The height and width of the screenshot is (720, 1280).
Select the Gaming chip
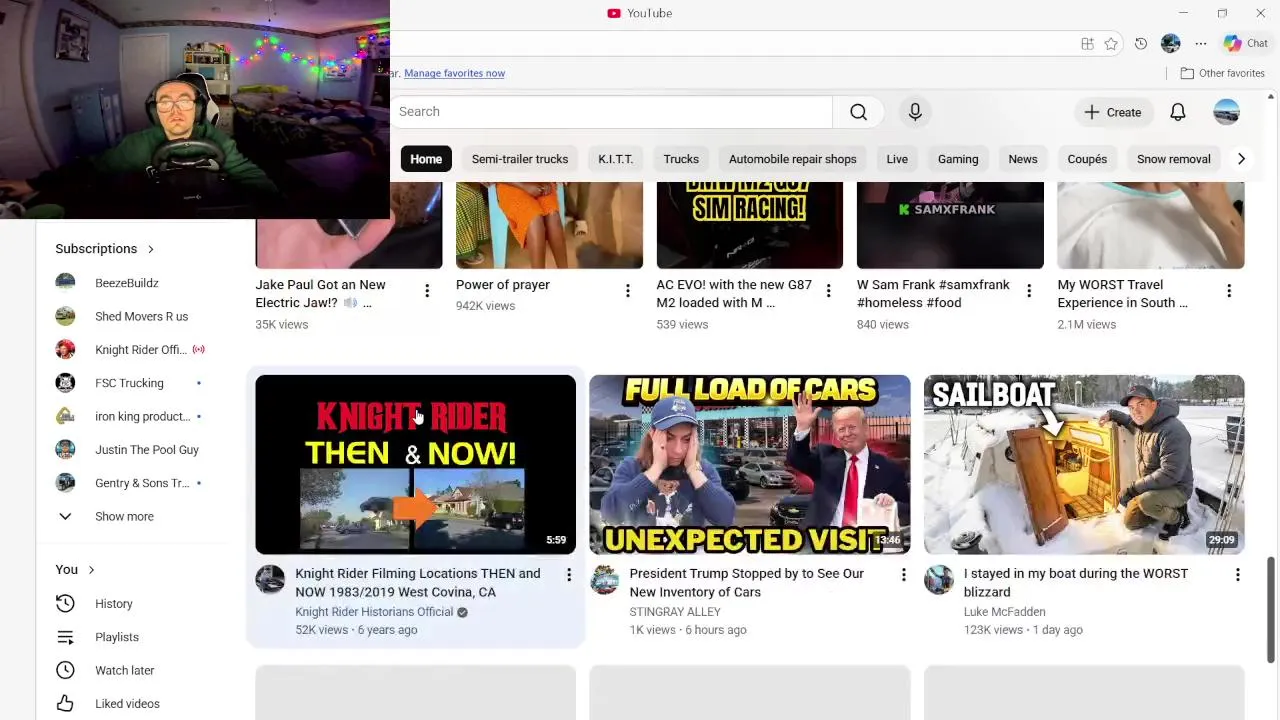(x=958, y=159)
